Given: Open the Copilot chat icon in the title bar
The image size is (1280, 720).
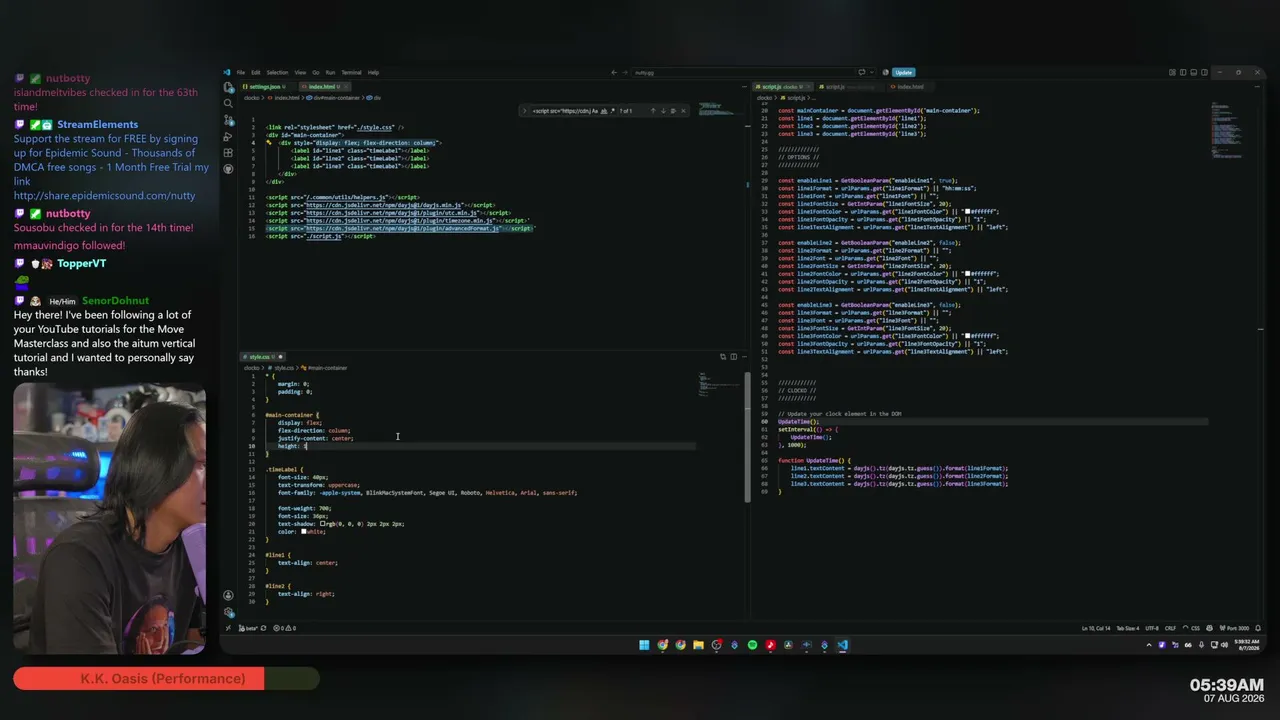Looking at the screenshot, I should click(862, 72).
